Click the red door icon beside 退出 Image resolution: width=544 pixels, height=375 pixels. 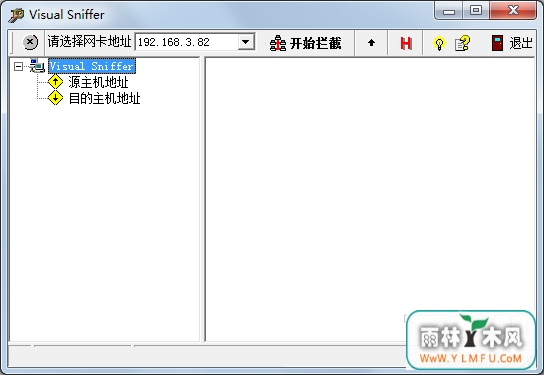point(498,43)
